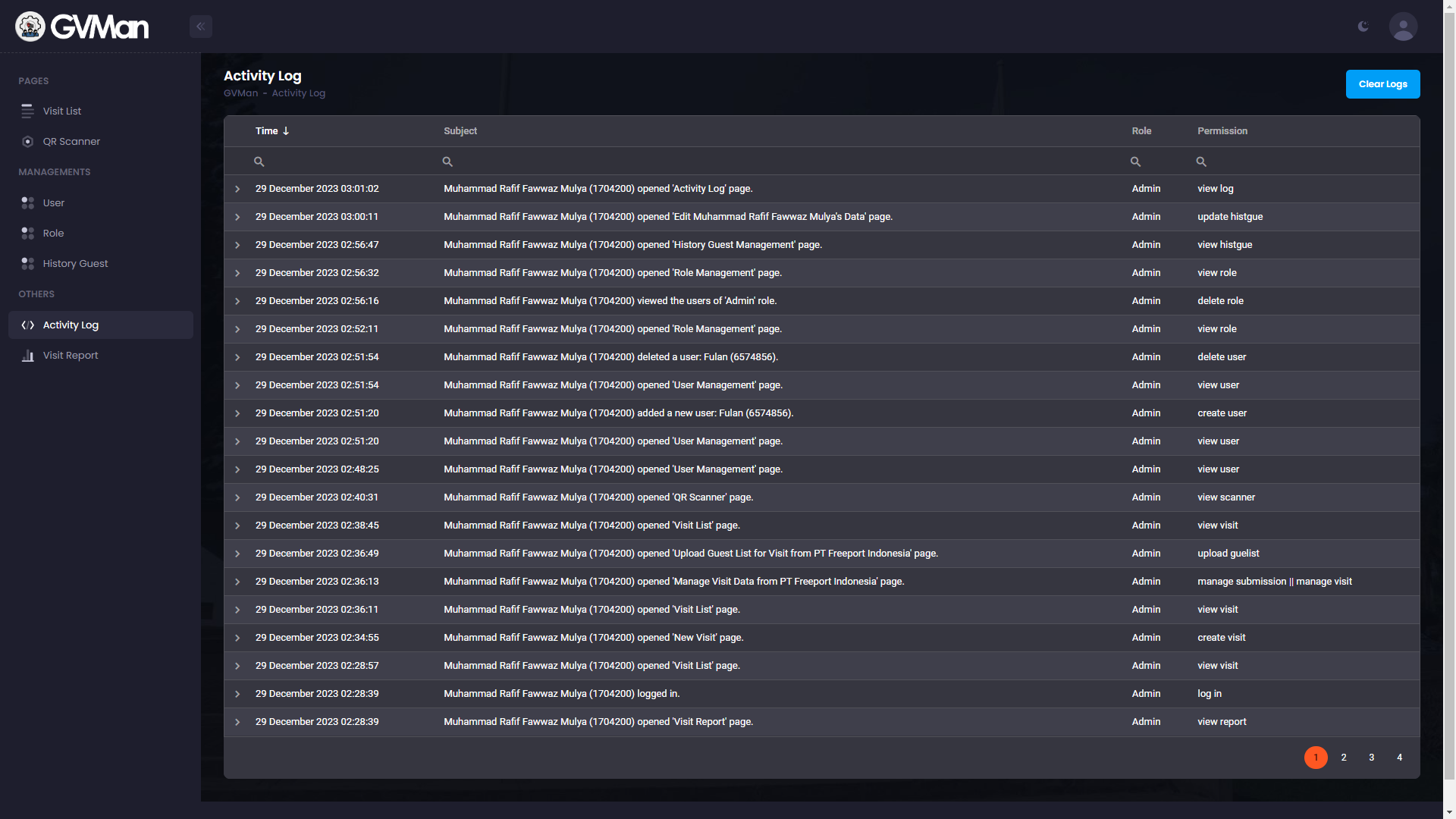
Task: Expand the QR Scanner page log row
Action: 237,497
